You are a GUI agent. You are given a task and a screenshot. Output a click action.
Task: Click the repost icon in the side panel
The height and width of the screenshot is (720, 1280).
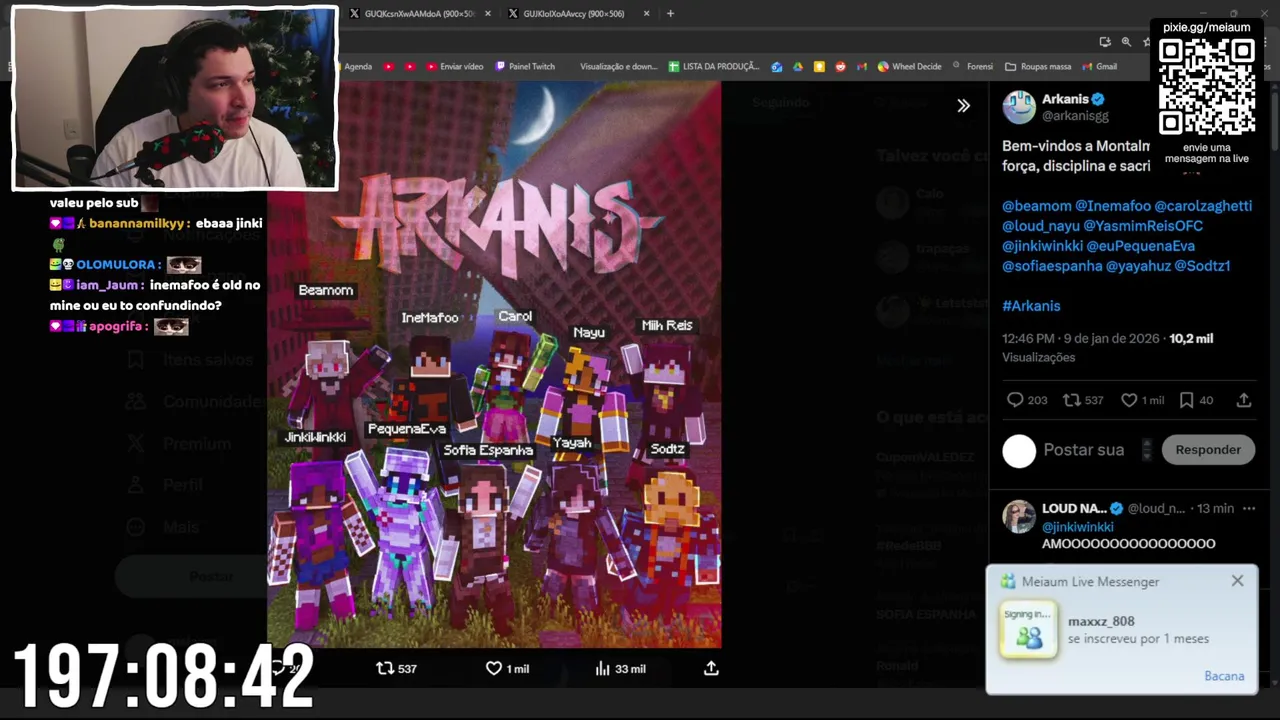(1071, 400)
